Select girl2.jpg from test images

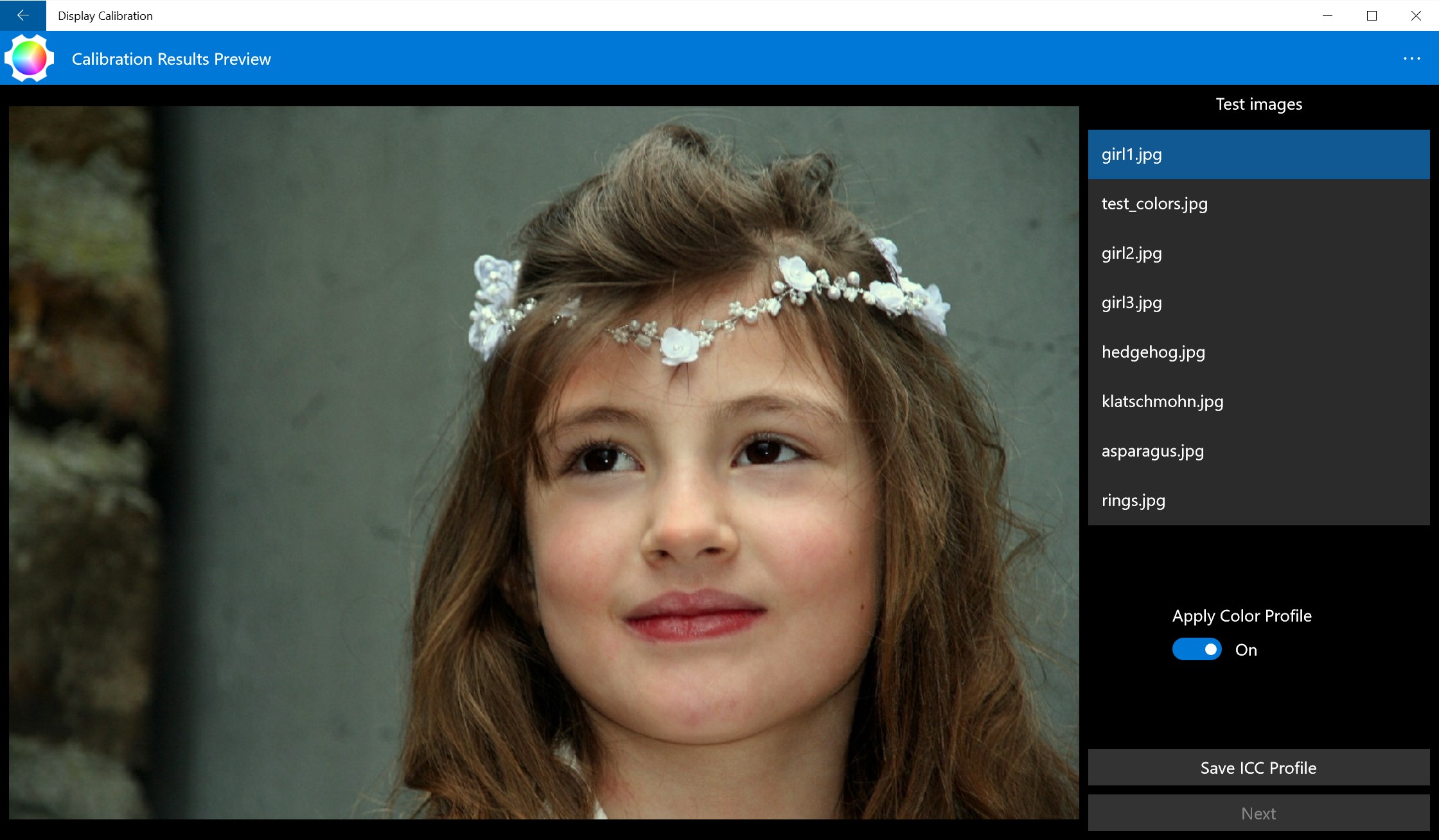(x=1131, y=253)
